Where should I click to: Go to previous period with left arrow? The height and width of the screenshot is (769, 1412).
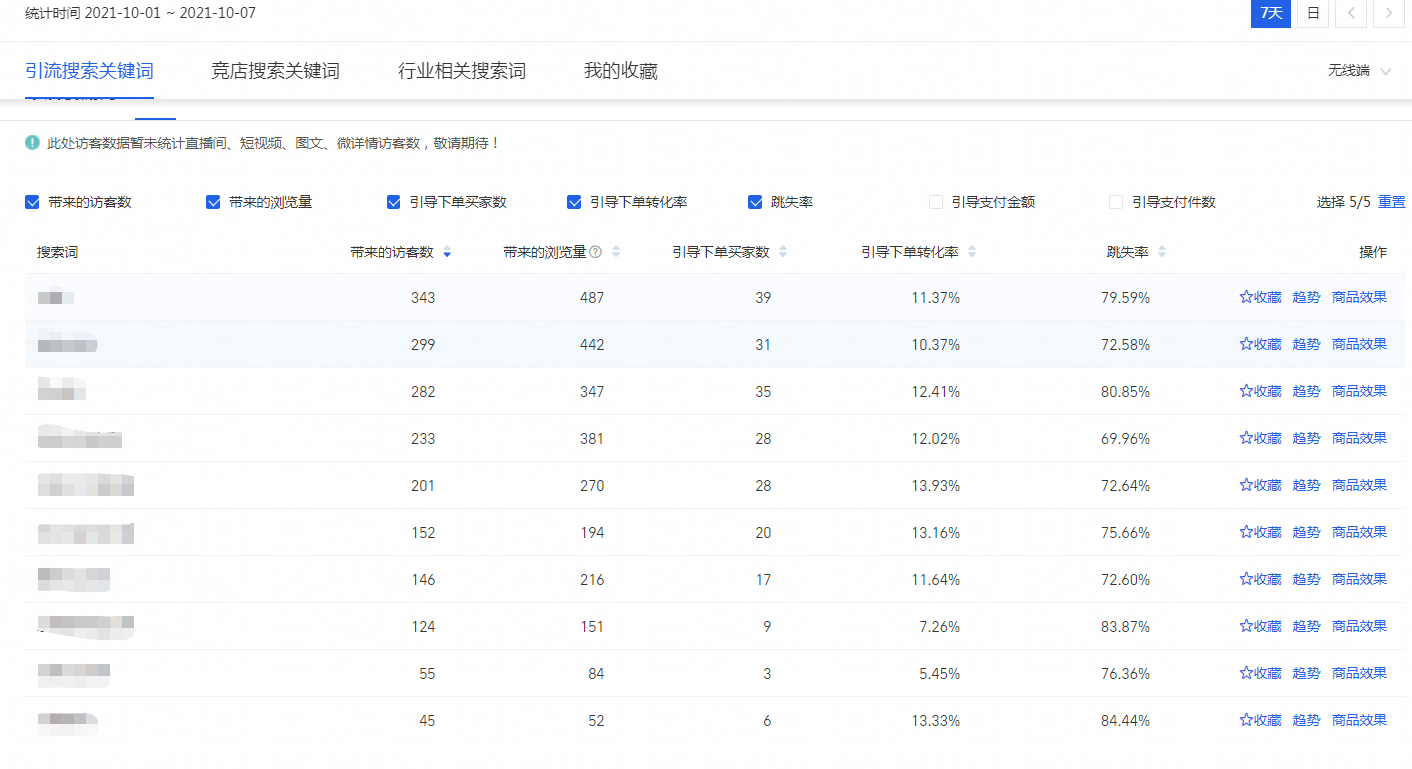tap(1351, 13)
